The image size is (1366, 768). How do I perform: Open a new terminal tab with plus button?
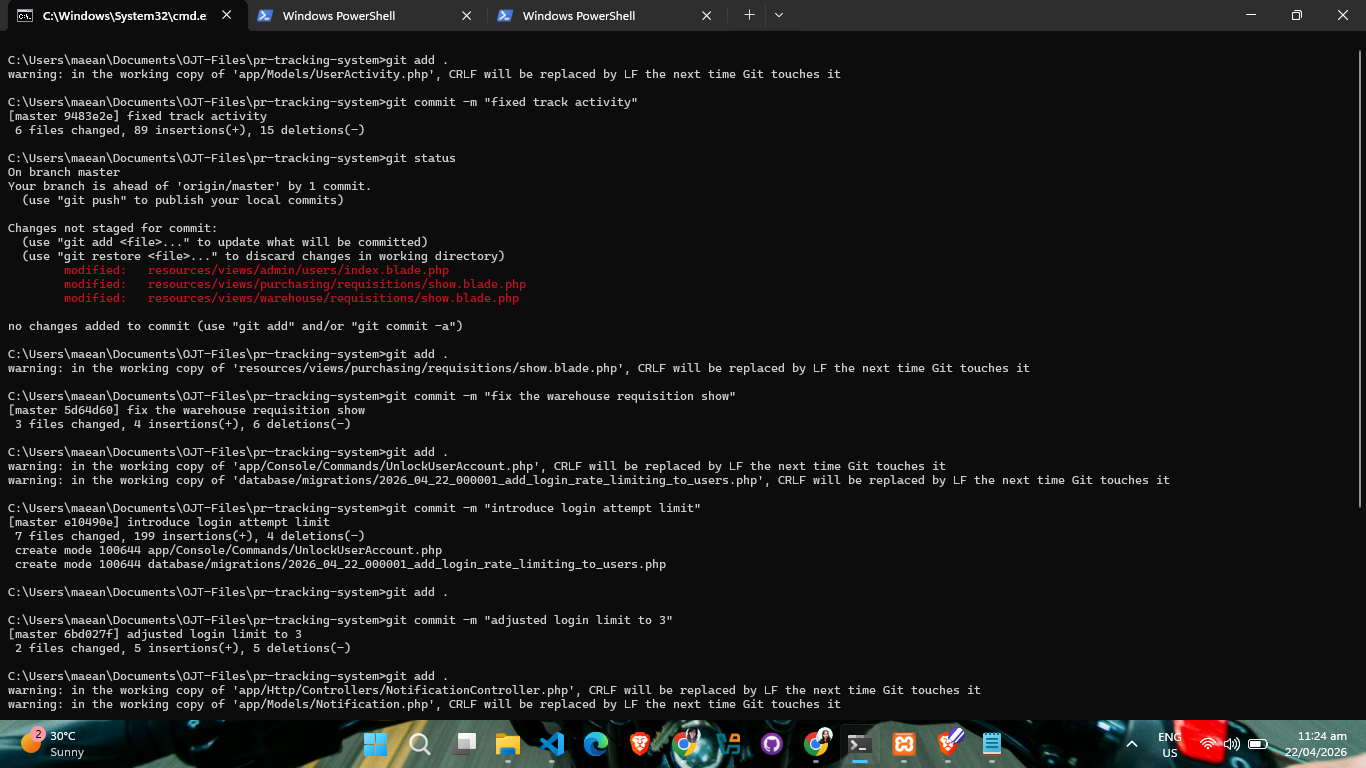click(x=749, y=15)
